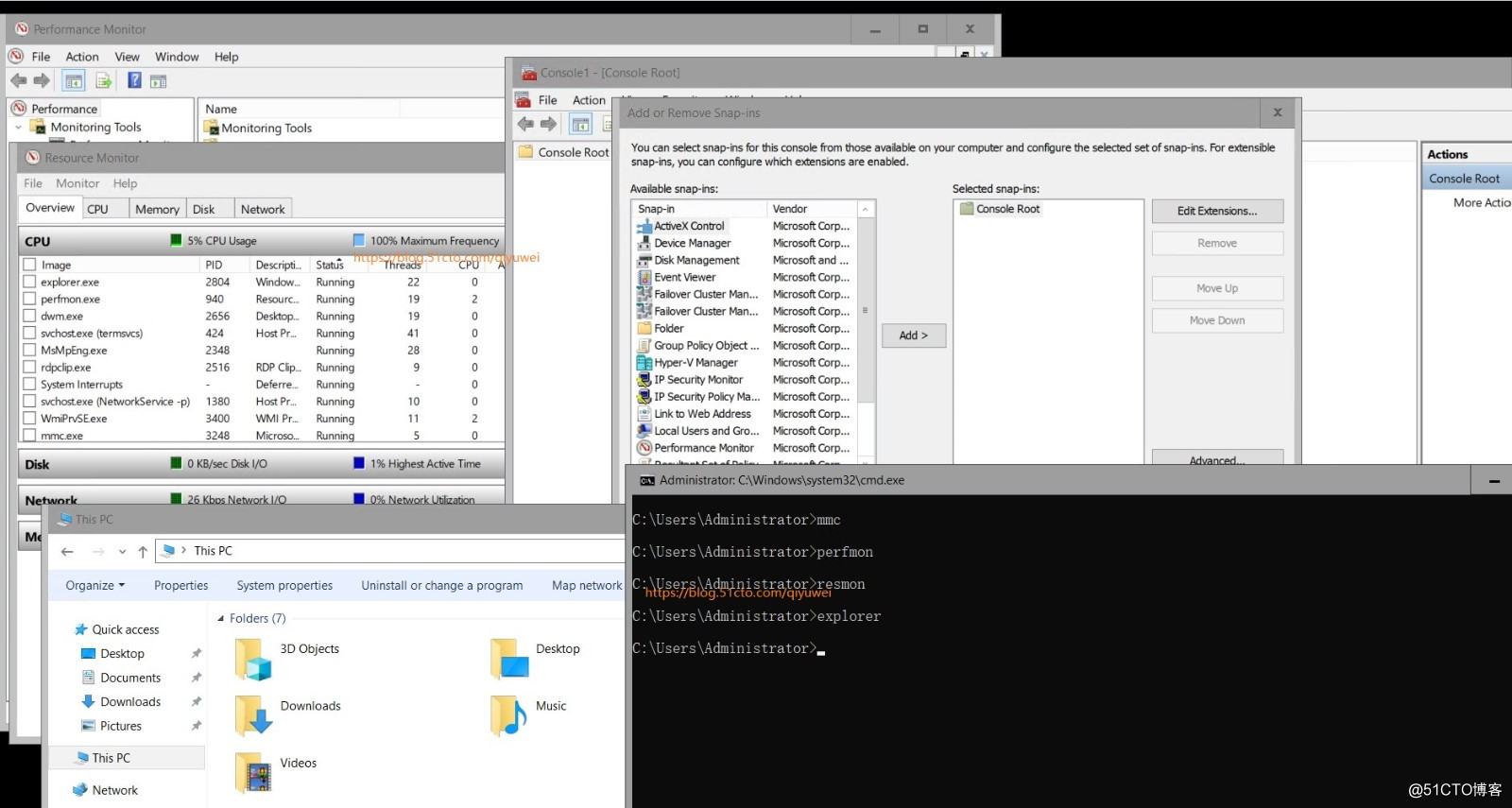Click forward arrow in Console1 toolbar
The width and height of the screenshot is (1512, 808).
pyautogui.click(x=549, y=124)
